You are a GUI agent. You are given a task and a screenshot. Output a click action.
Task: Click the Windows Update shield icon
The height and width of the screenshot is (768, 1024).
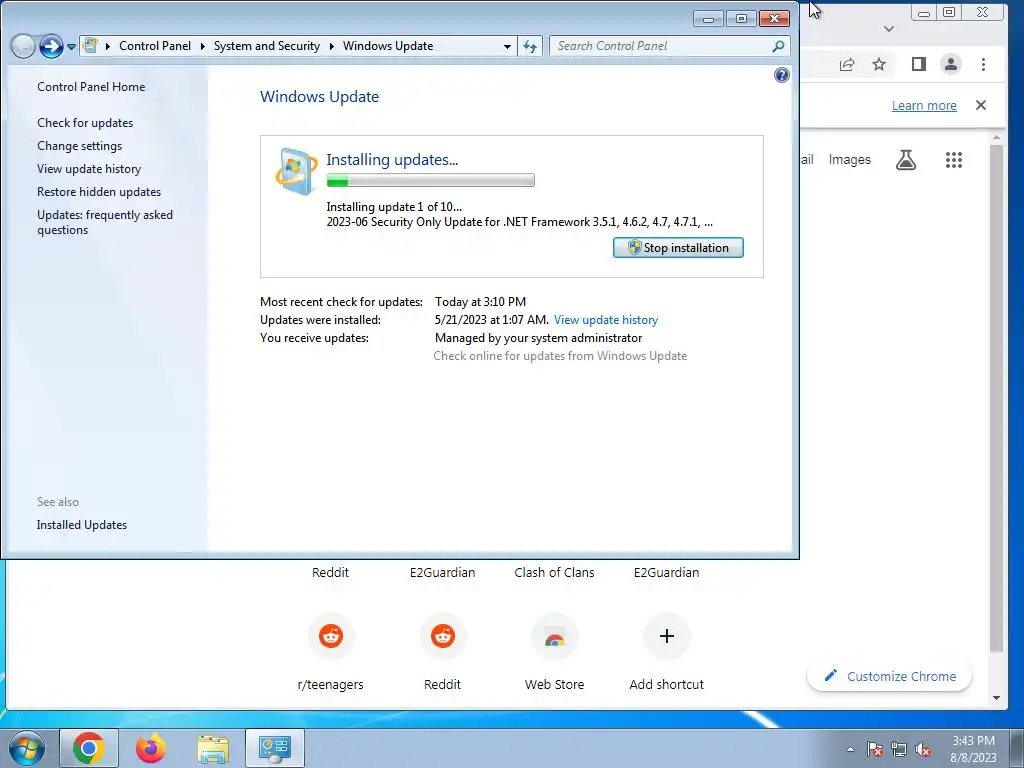[297, 171]
